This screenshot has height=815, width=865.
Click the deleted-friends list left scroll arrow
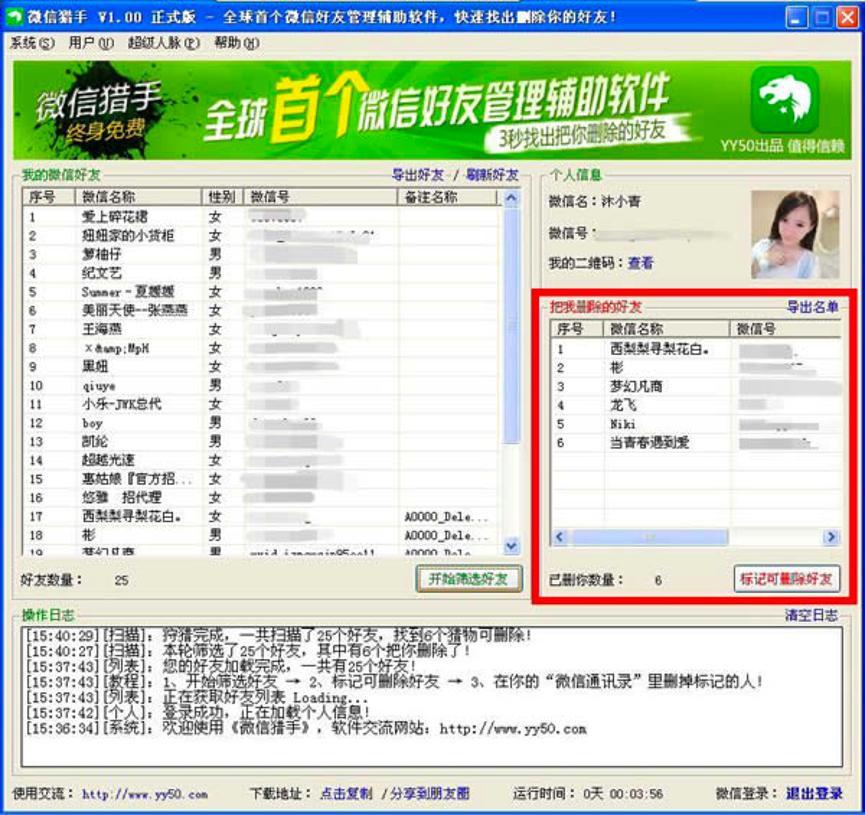click(x=560, y=537)
